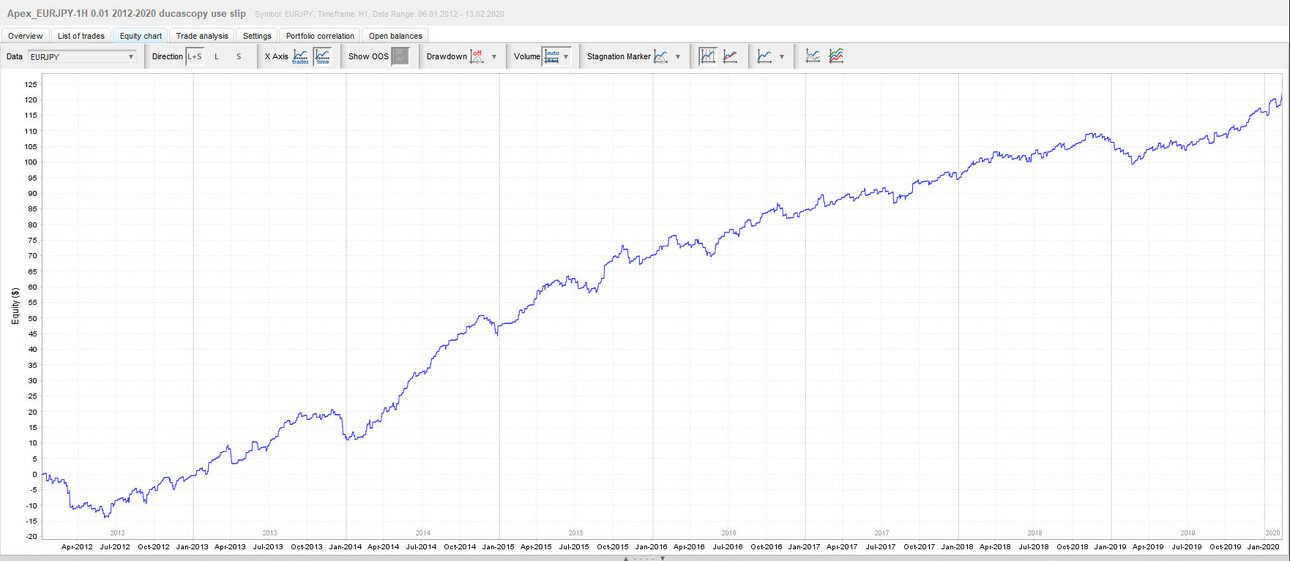Open the chart line type dropdown arrow

click(x=781, y=57)
